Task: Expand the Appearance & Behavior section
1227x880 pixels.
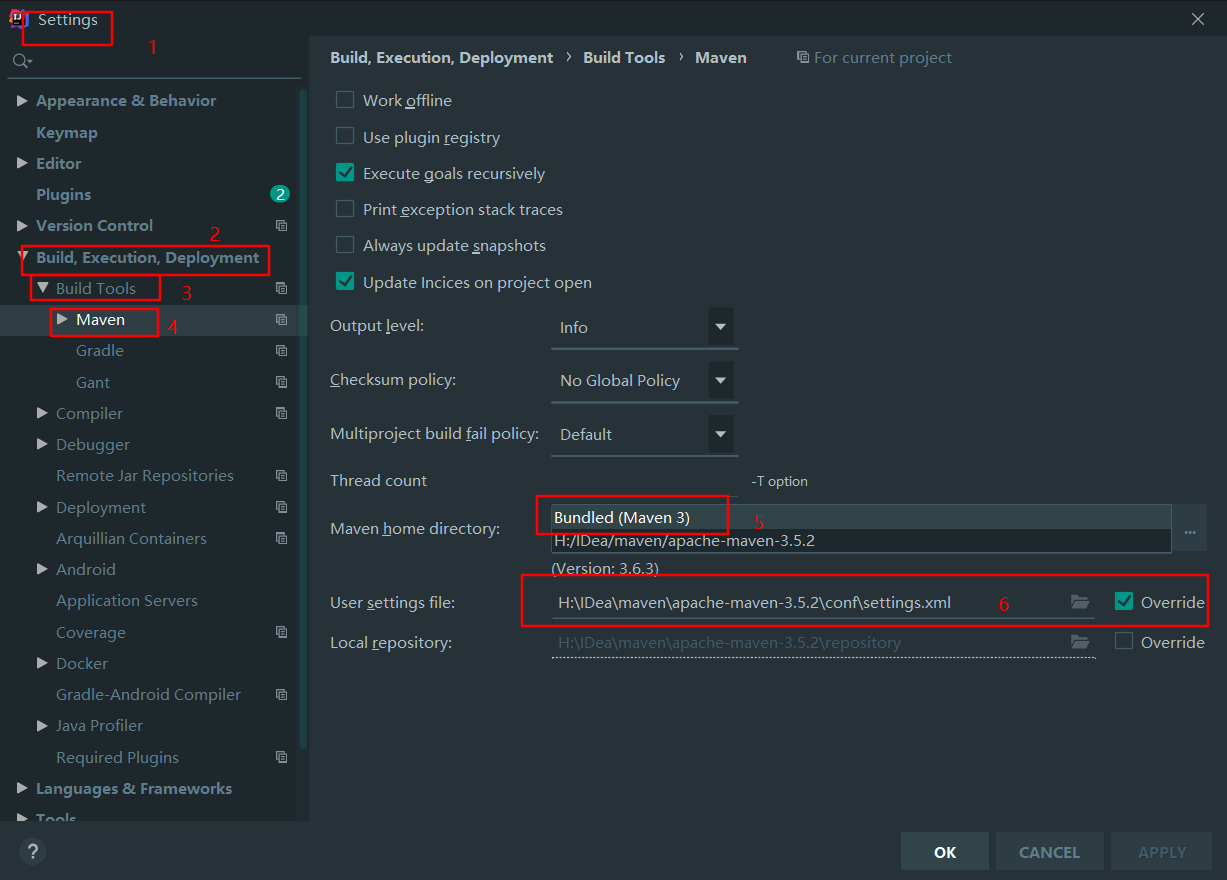Action: (x=22, y=101)
